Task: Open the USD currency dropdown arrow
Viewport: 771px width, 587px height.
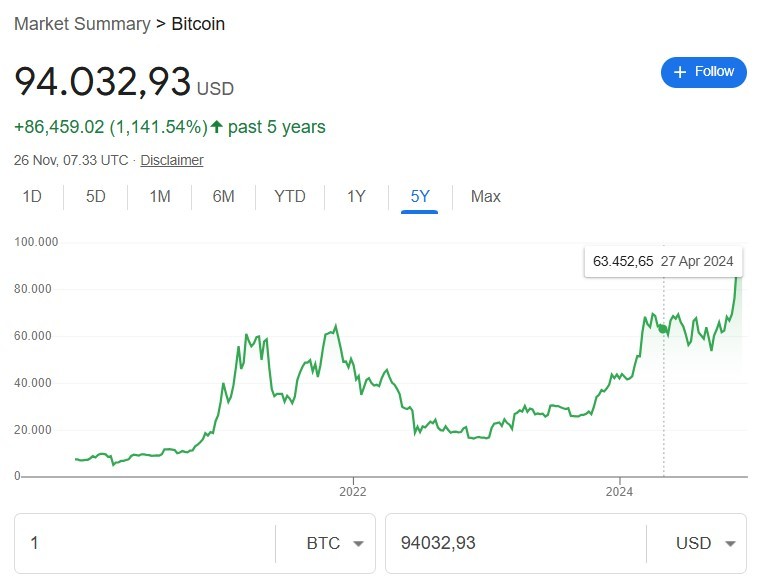Action: 730,544
